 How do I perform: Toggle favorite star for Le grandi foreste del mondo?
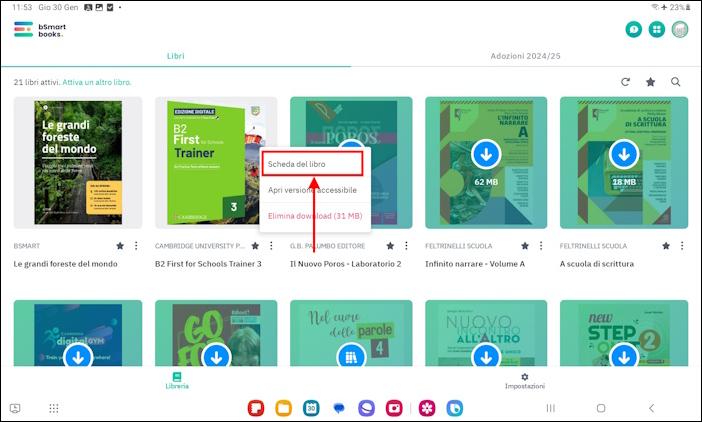(120, 246)
